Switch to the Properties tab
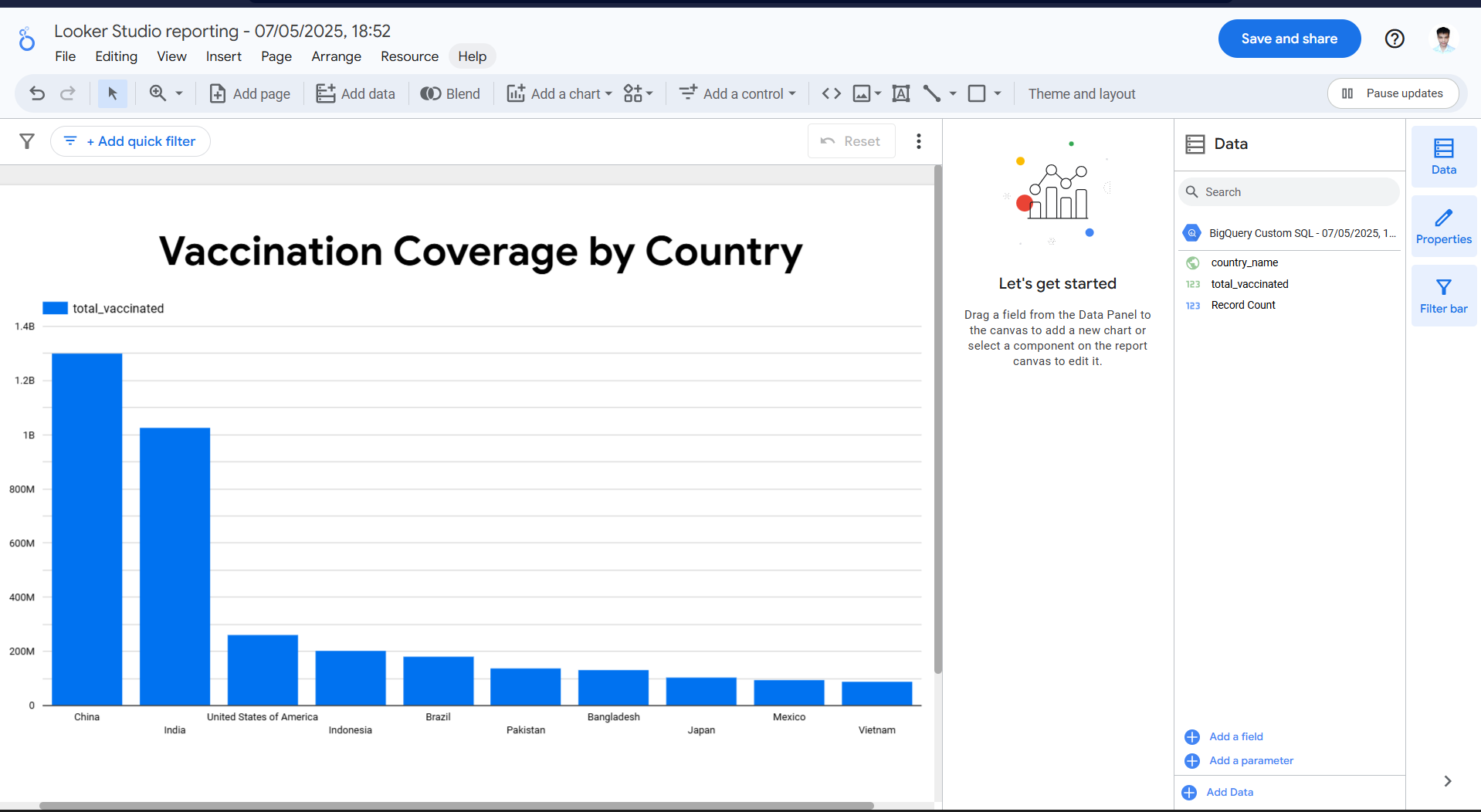 1443,226
